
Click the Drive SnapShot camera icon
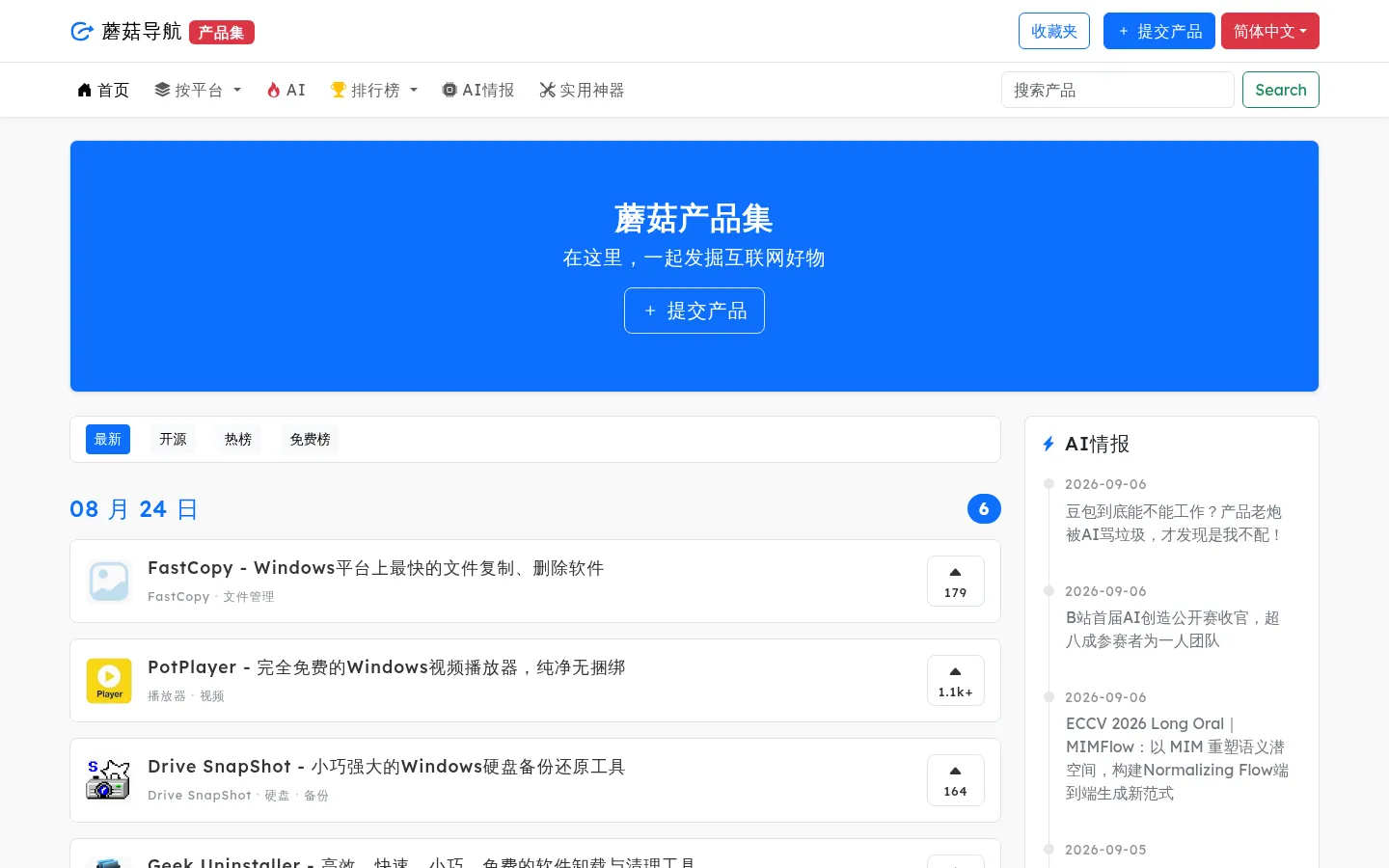[x=109, y=780]
